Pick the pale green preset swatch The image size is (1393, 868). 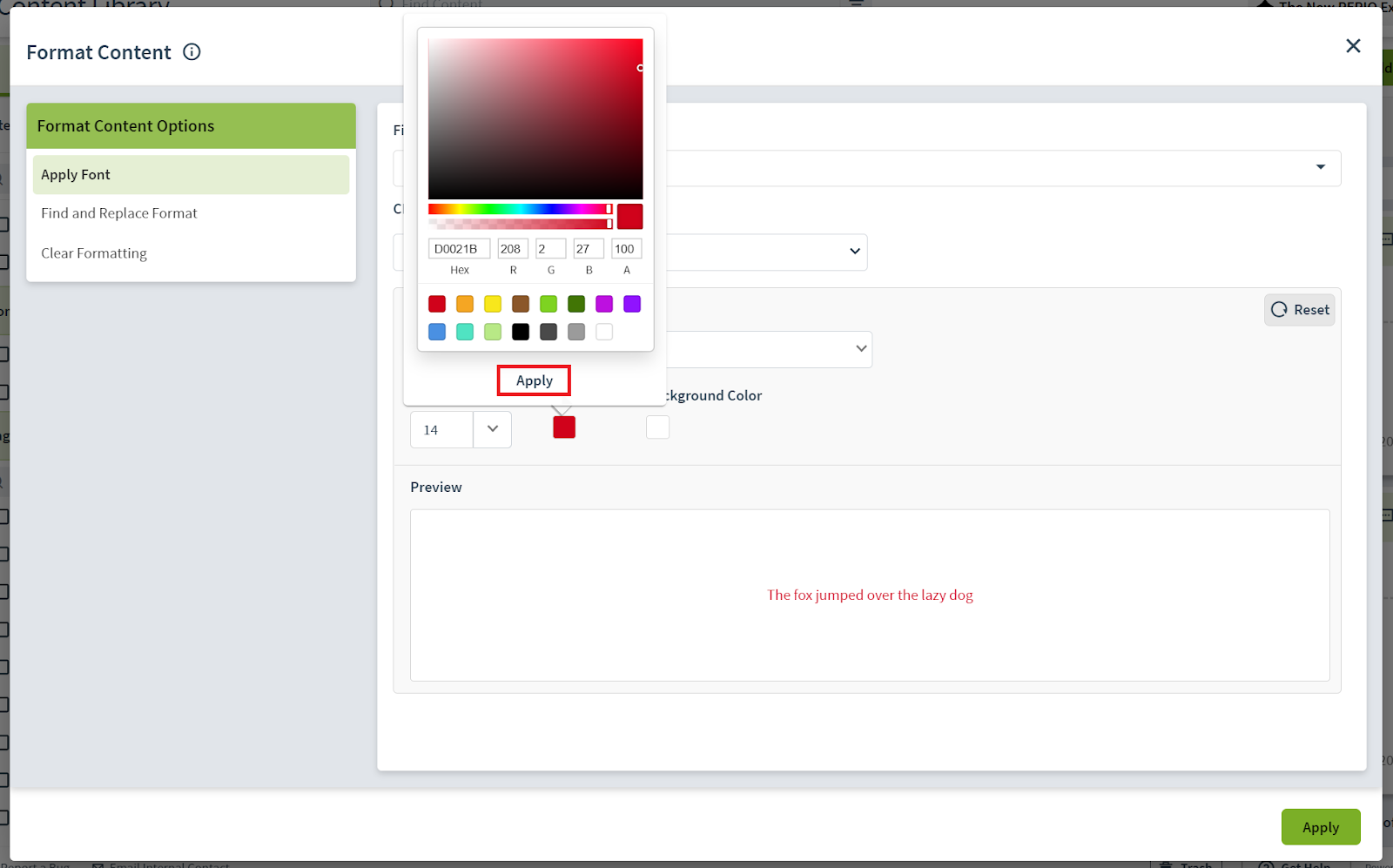(493, 332)
